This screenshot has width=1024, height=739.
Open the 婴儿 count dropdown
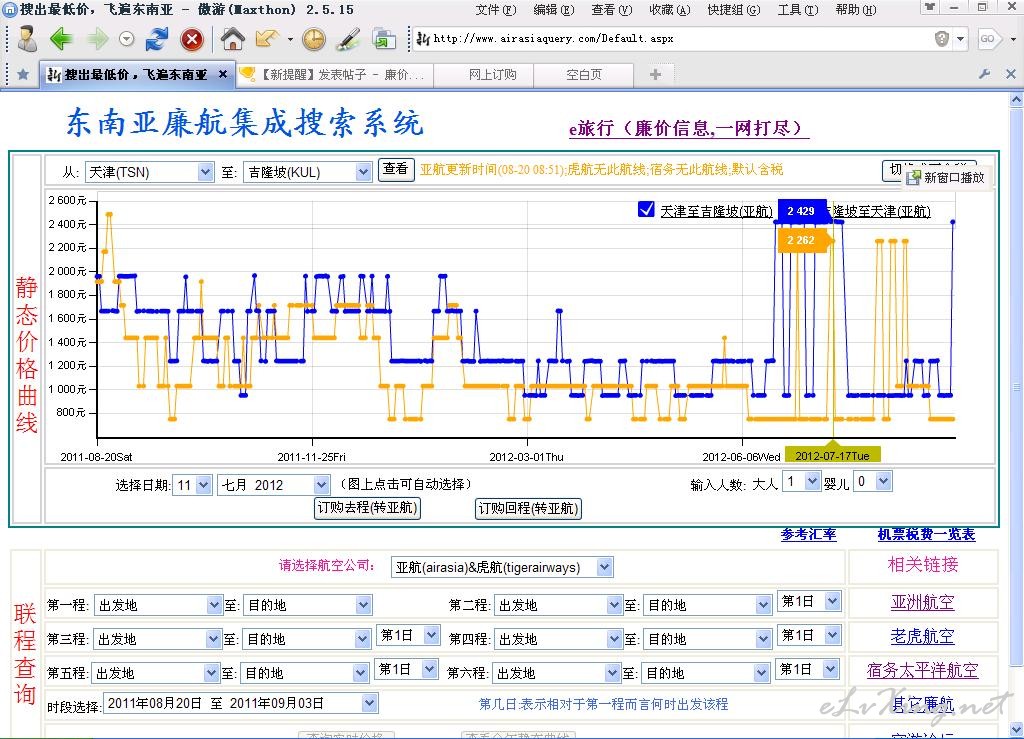tap(872, 482)
